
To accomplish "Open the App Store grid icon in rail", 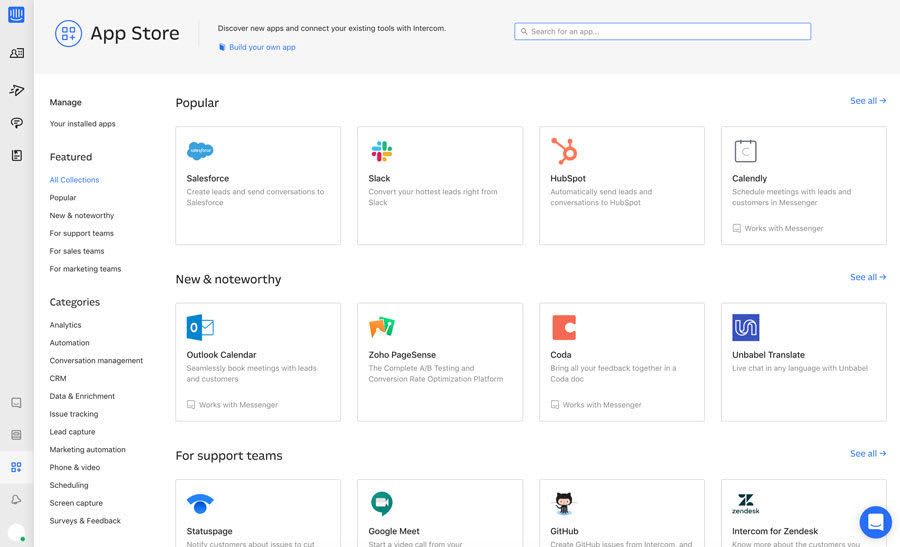I will (16, 467).
